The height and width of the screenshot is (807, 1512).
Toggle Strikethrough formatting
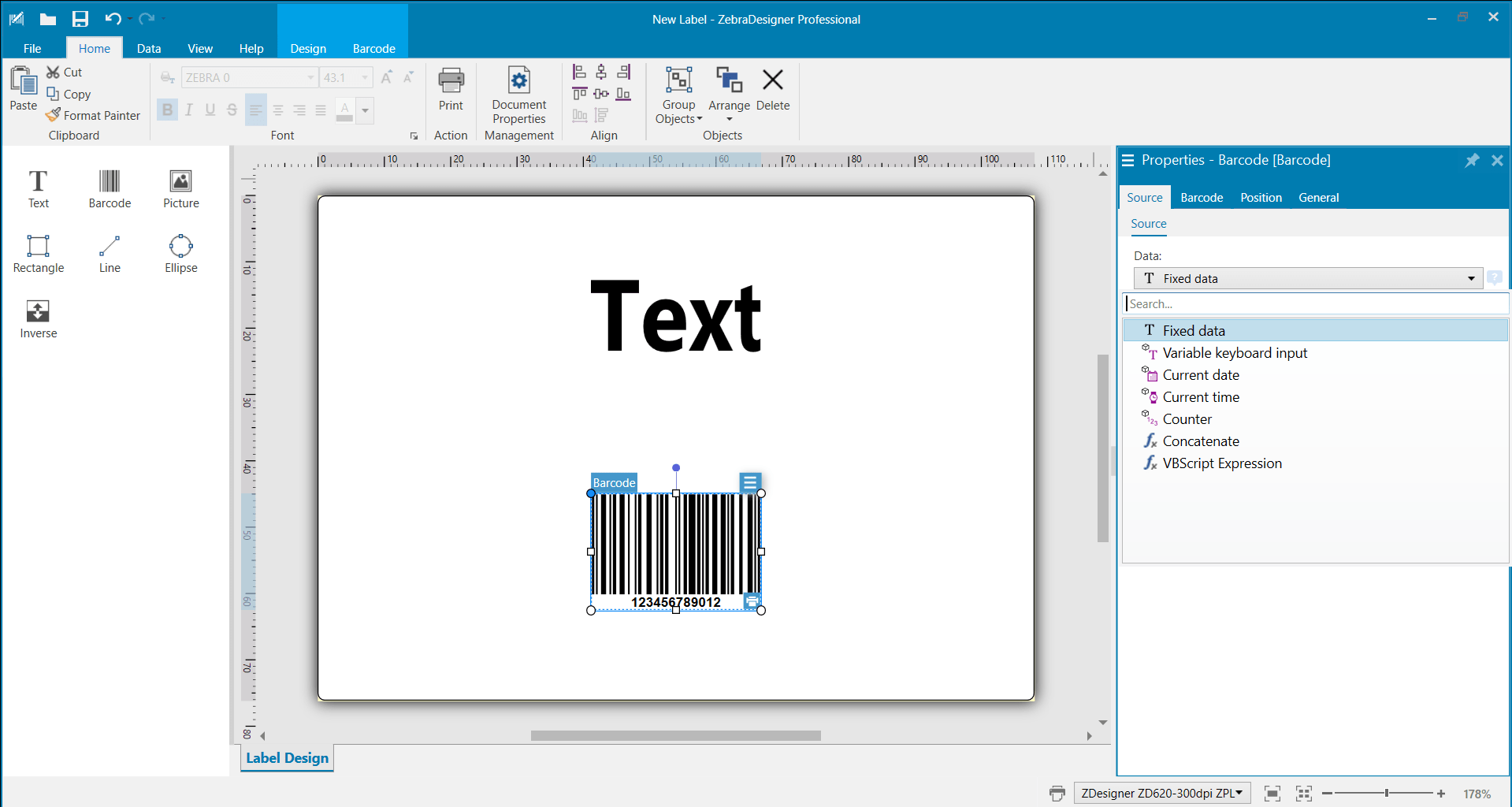pyautogui.click(x=232, y=110)
